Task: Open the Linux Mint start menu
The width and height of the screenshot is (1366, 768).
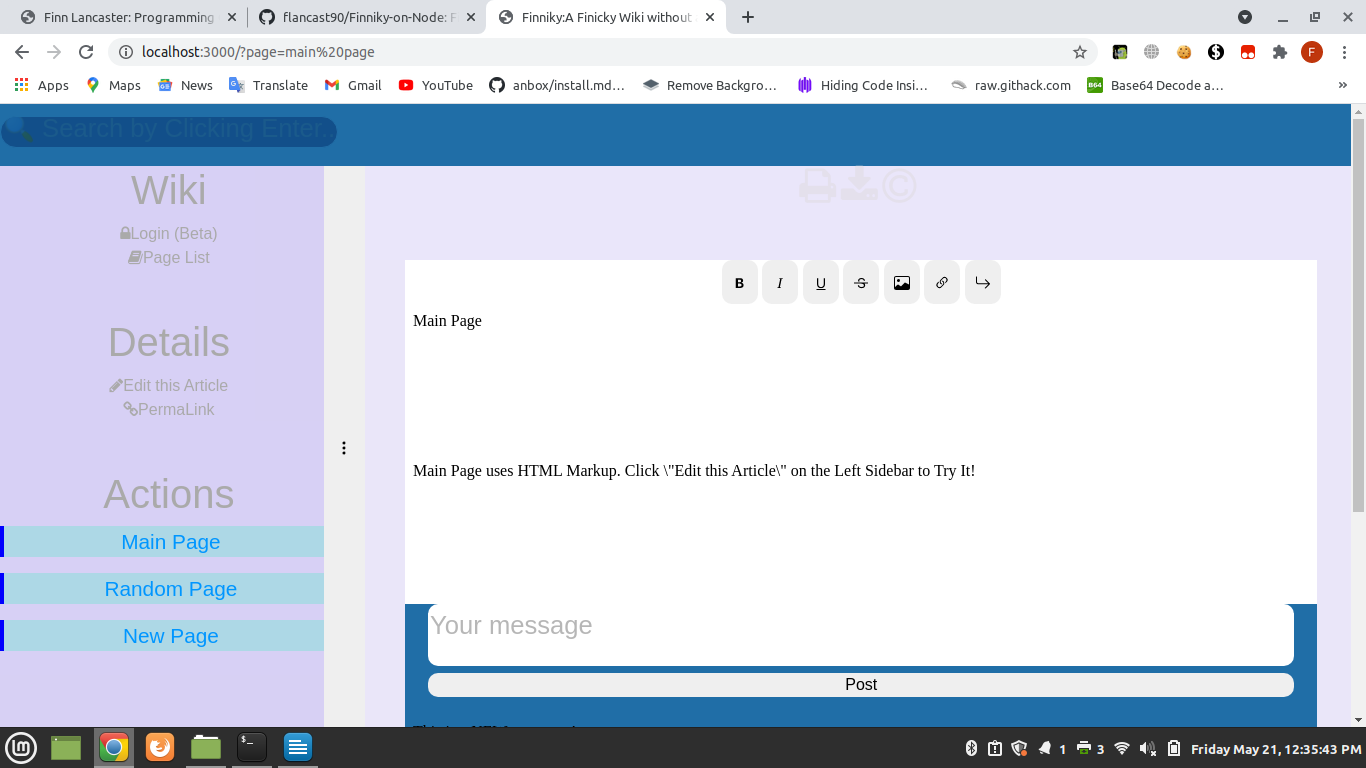Action: click(21, 747)
